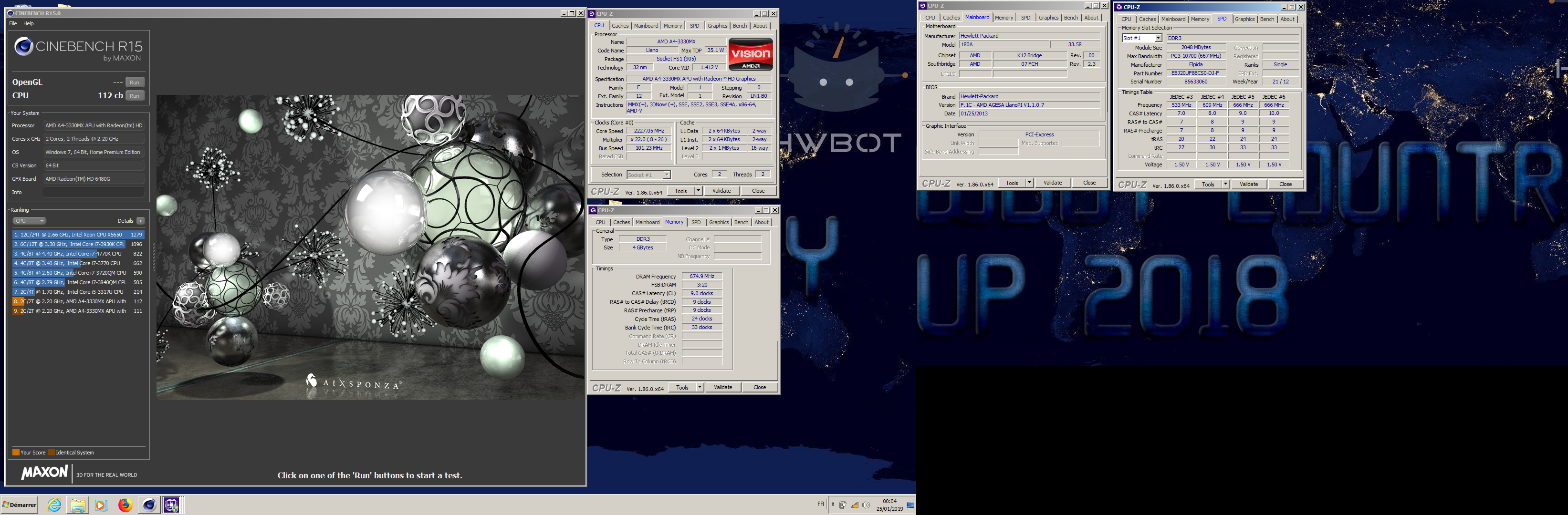Run the OpenGL benchmark
This screenshot has width=1568, height=515.
click(135, 82)
